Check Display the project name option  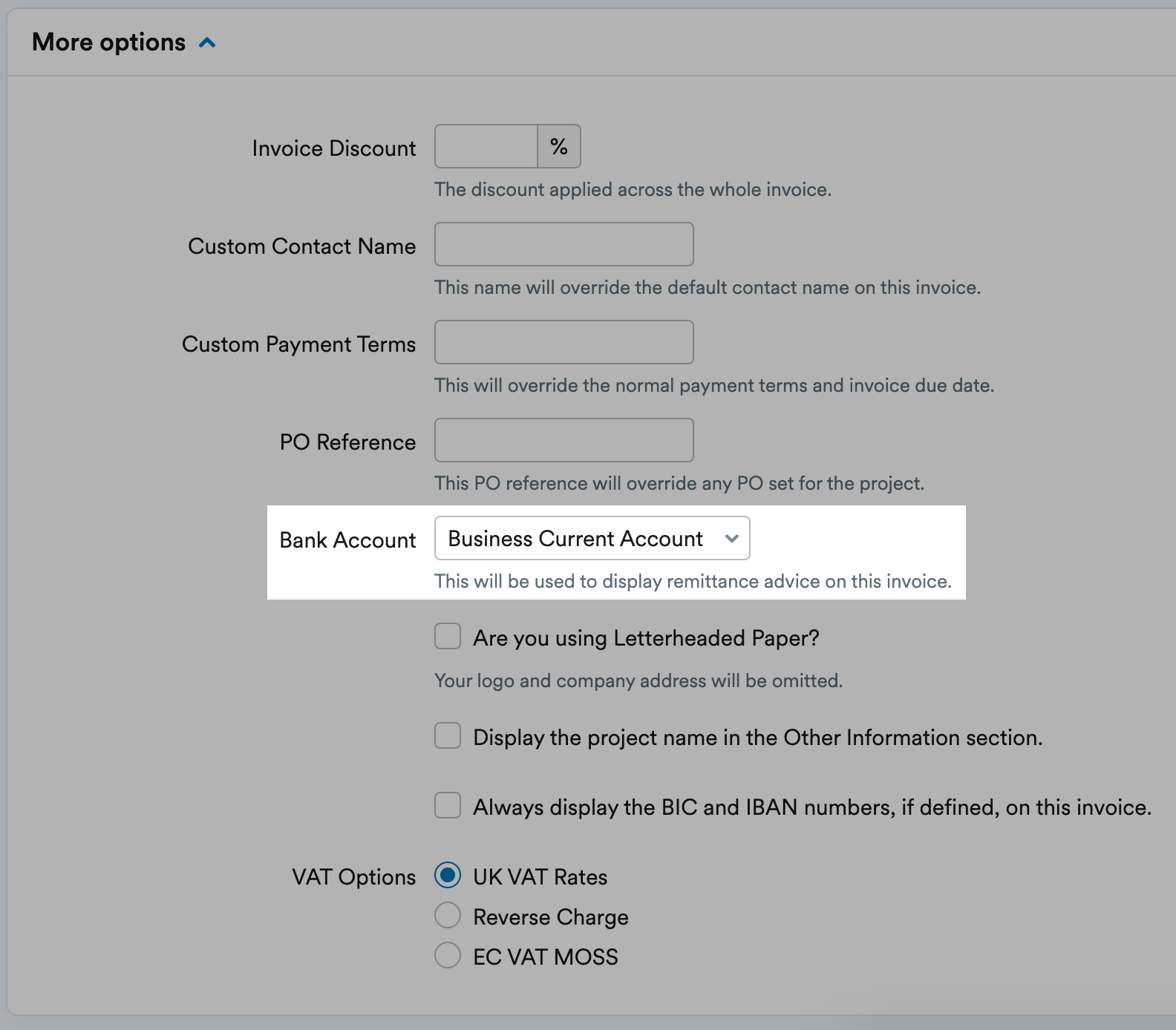pyautogui.click(x=448, y=735)
